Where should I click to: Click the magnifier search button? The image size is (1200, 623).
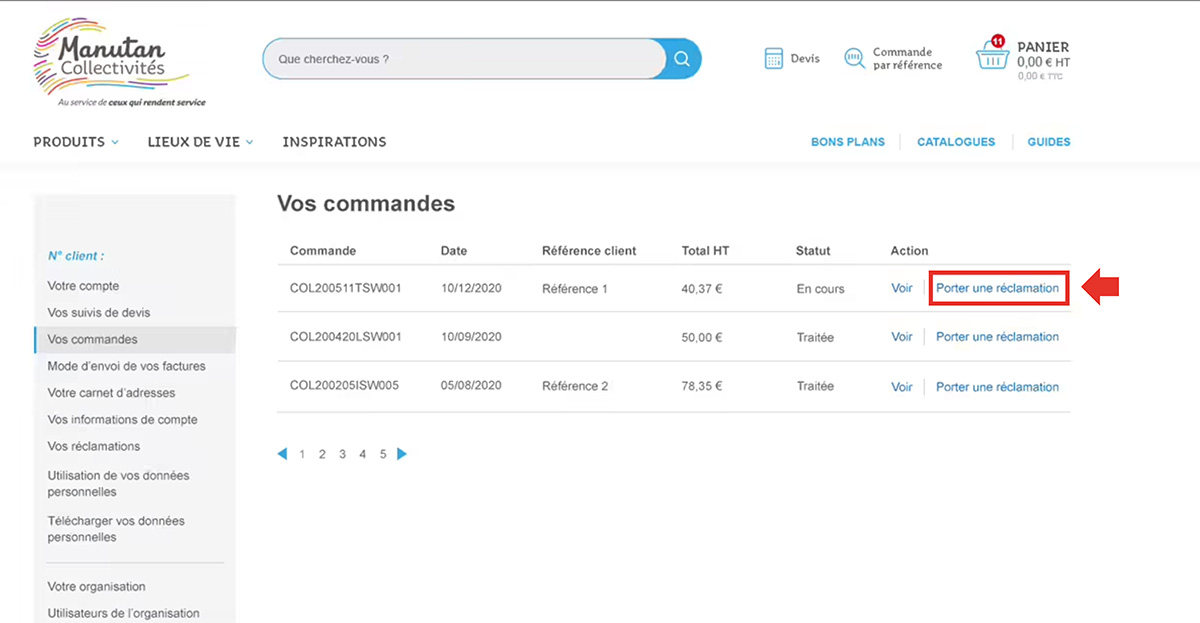click(x=682, y=59)
